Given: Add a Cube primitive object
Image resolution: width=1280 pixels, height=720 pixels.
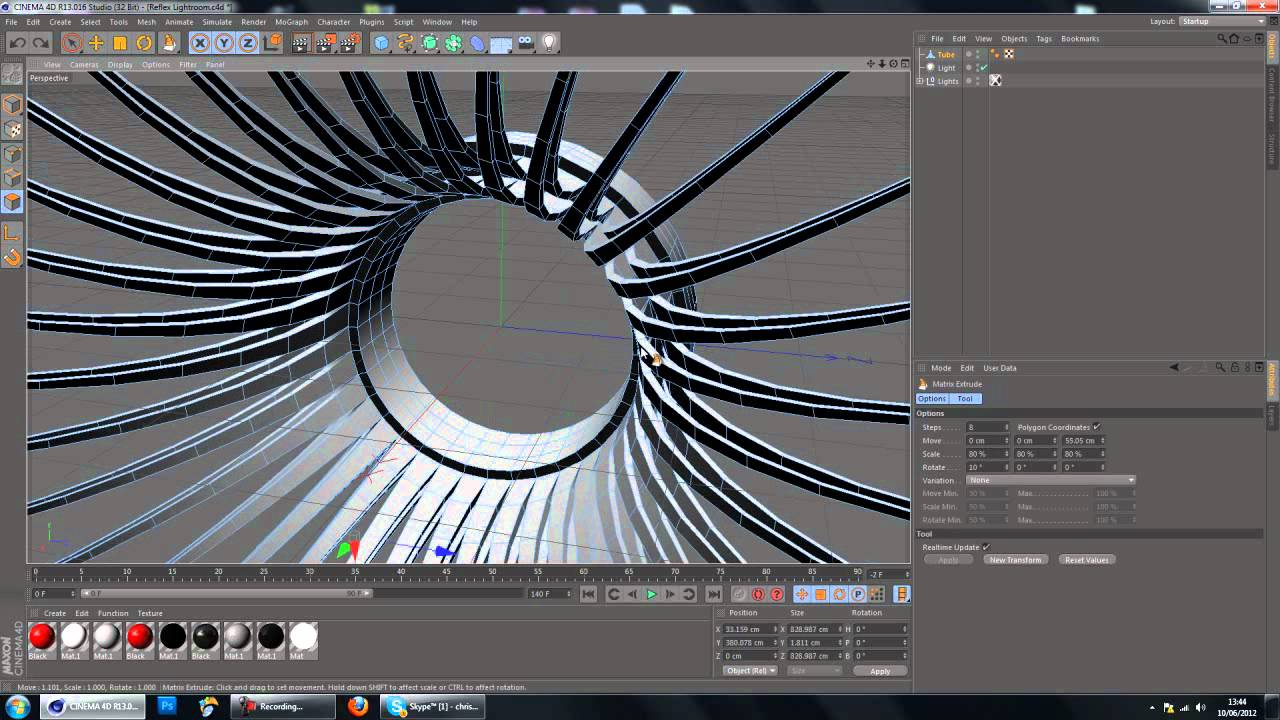Looking at the screenshot, I should point(381,43).
